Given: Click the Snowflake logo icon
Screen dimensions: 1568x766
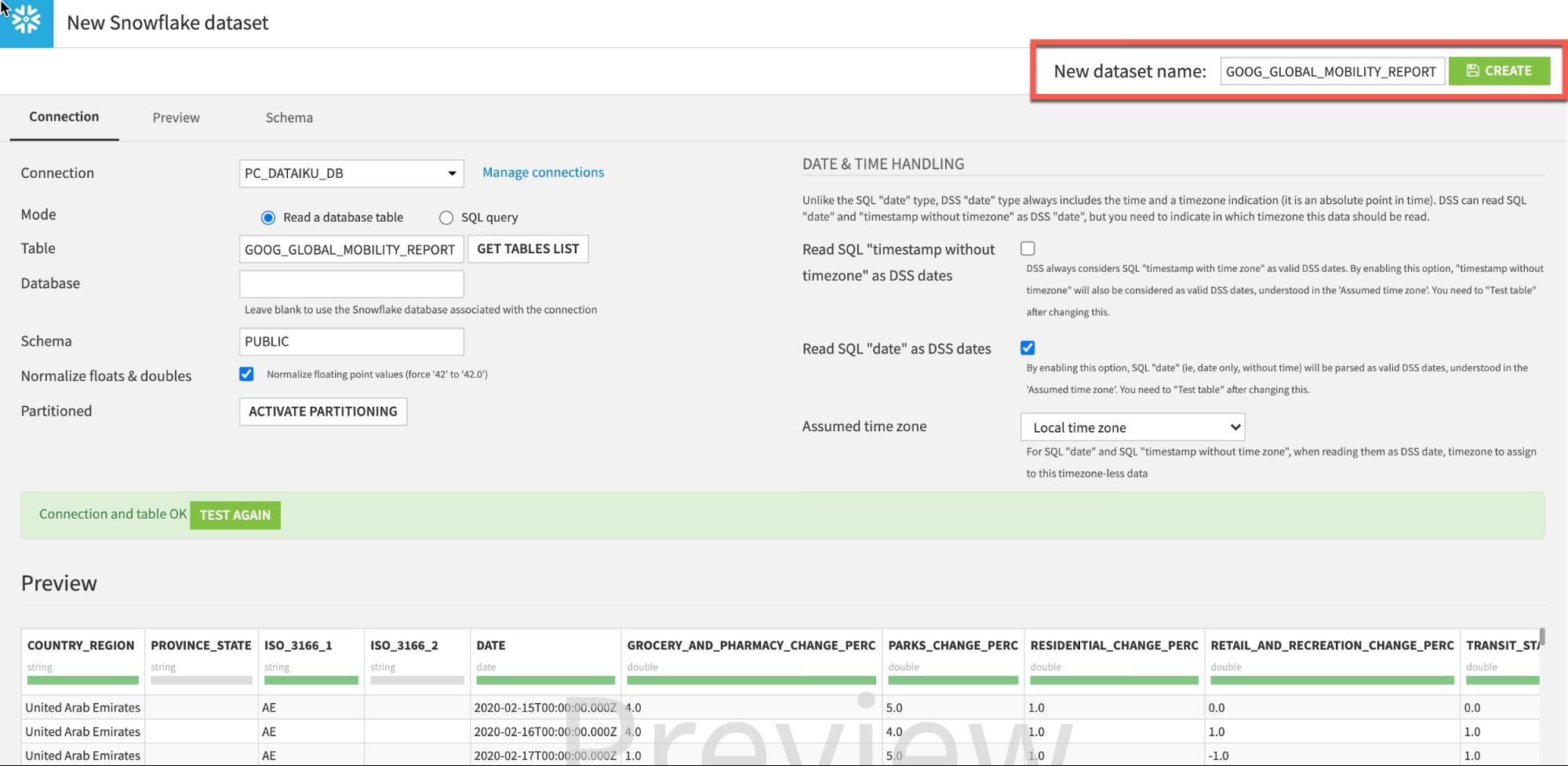Looking at the screenshot, I should click(x=26, y=22).
